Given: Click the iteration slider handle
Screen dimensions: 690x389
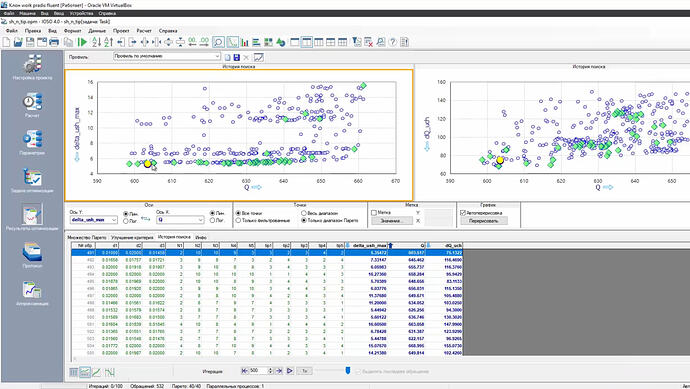Looking at the screenshot, I should click(x=348, y=371).
